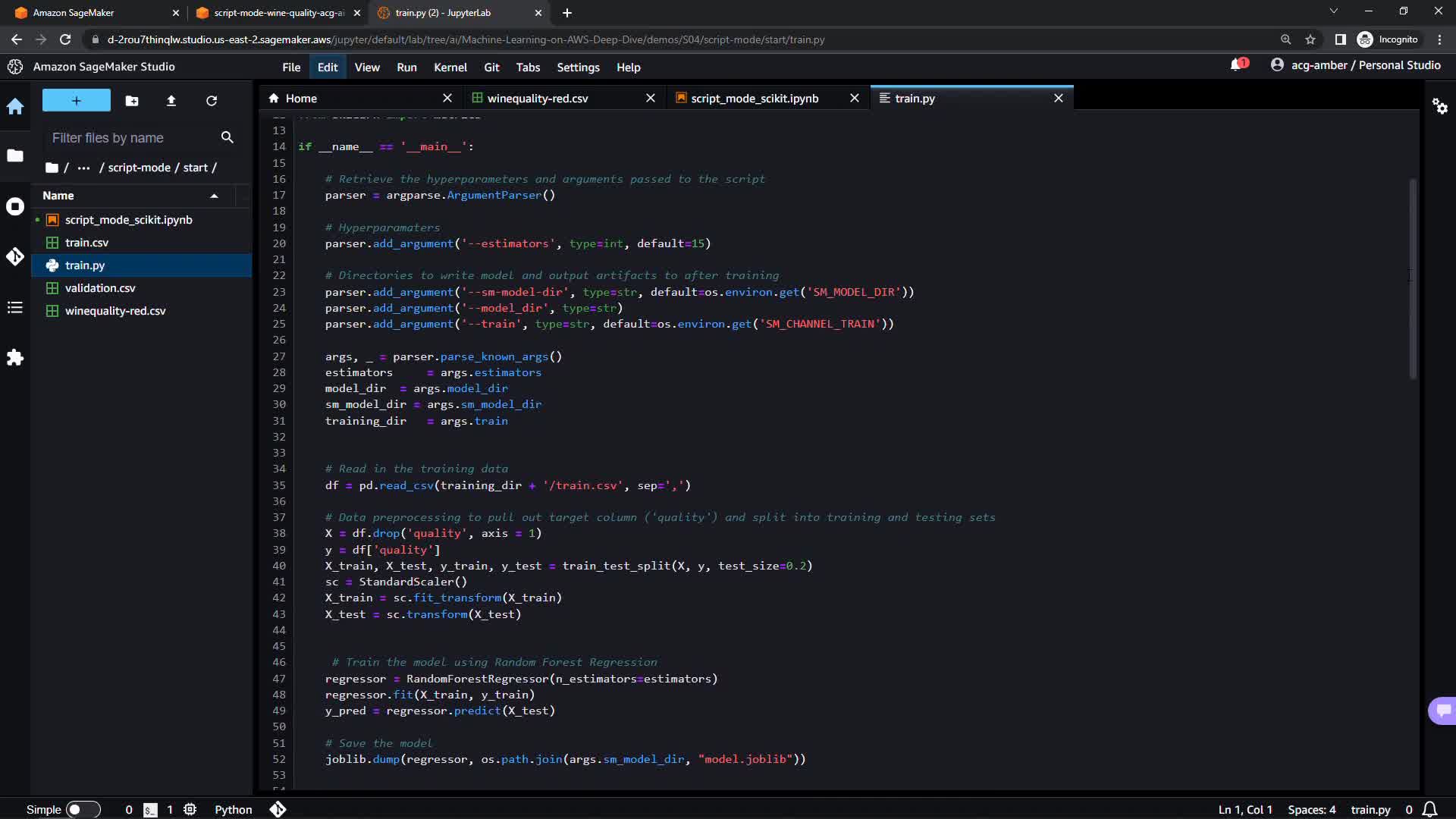The image size is (1456, 819).
Task: Refresh the file list
Action: pyautogui.click(x=212, y=101)
